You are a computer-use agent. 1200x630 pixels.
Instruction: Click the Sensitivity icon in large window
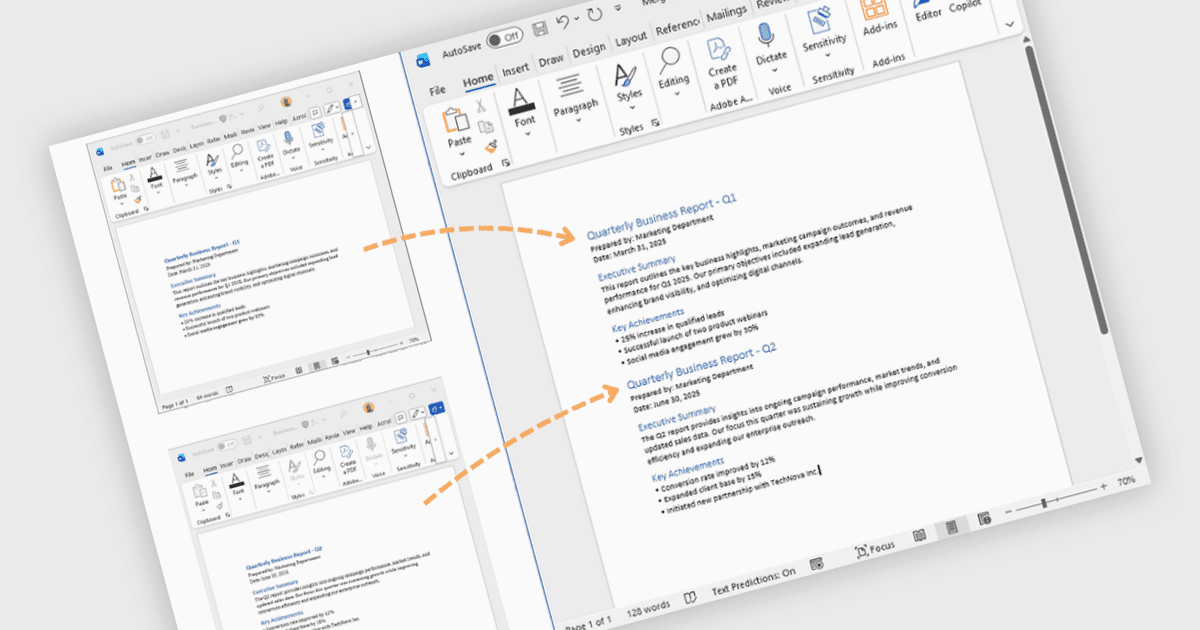(820, 19)
